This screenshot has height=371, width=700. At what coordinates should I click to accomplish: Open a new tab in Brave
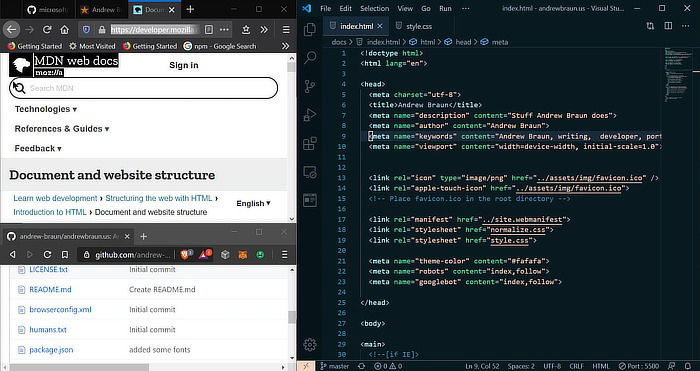pyautogui.click(x=143, y=236)
